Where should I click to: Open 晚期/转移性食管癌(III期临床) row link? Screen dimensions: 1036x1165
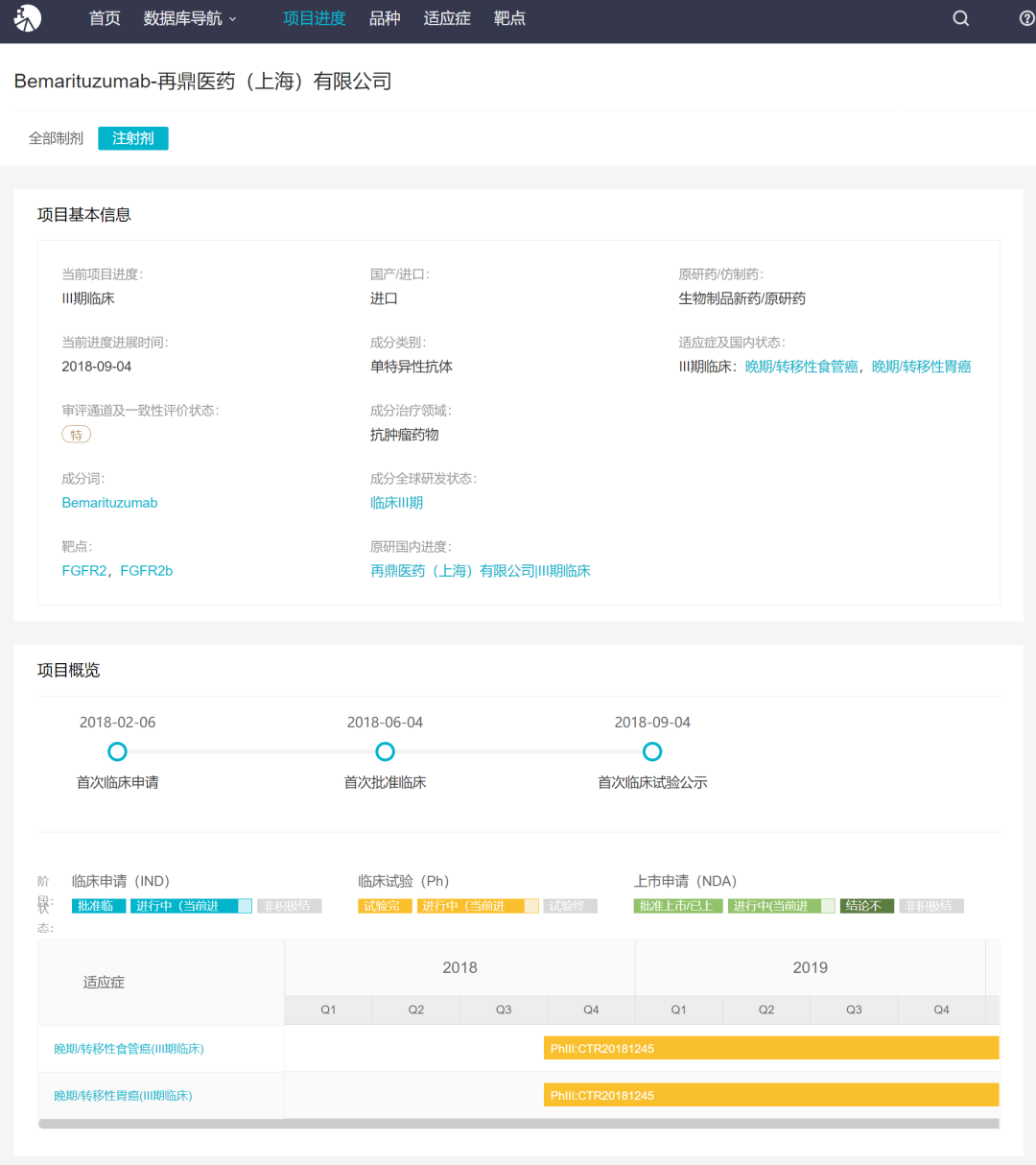pos(129,1049)
